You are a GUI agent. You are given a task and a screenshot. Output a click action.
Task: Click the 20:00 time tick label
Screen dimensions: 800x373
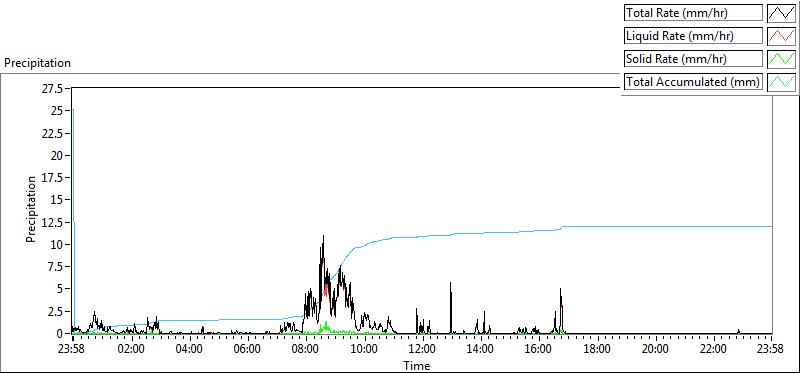tap(655, 350)
